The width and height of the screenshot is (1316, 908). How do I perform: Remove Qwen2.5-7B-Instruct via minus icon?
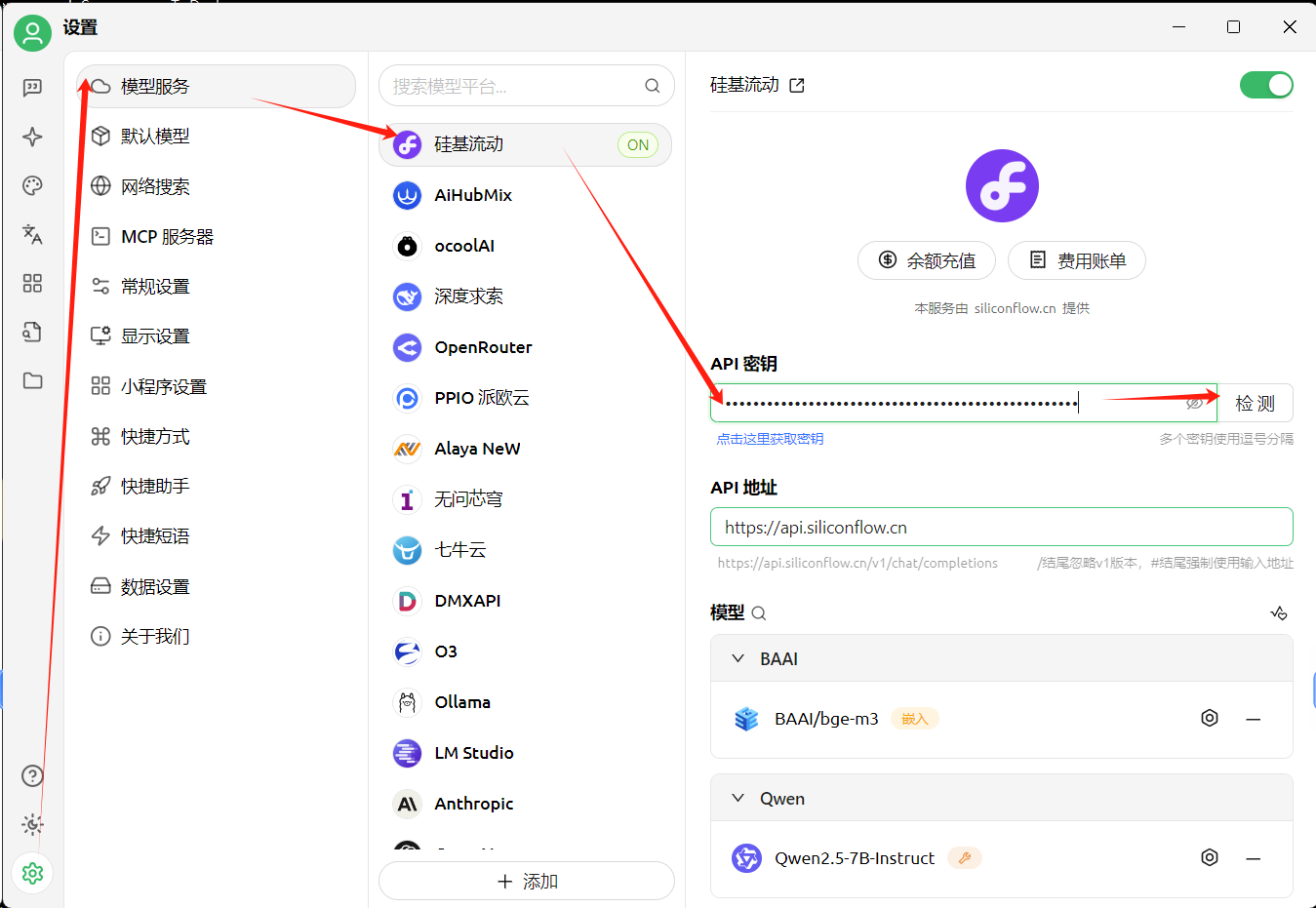[1254, 858]
